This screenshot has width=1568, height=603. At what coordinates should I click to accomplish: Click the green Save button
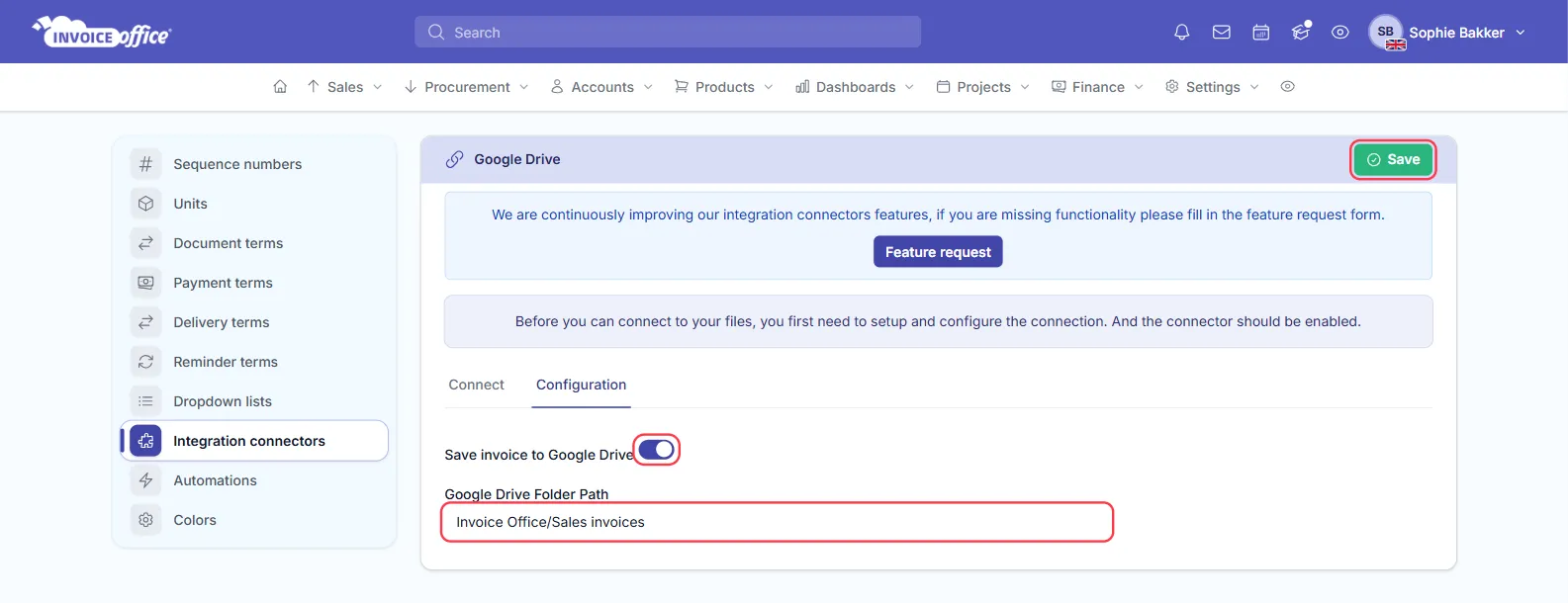tap(1393, 159)
